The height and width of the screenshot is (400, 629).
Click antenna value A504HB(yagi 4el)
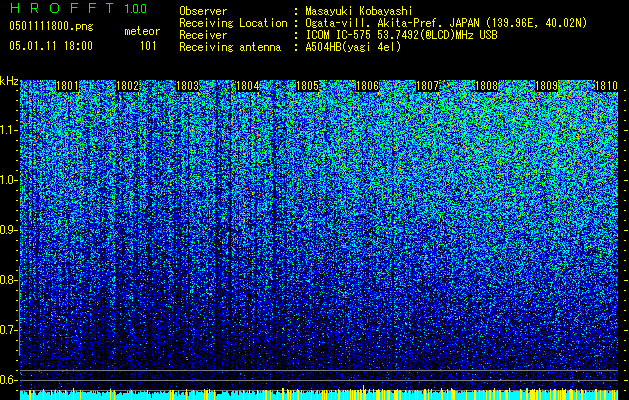pos(353,47)
